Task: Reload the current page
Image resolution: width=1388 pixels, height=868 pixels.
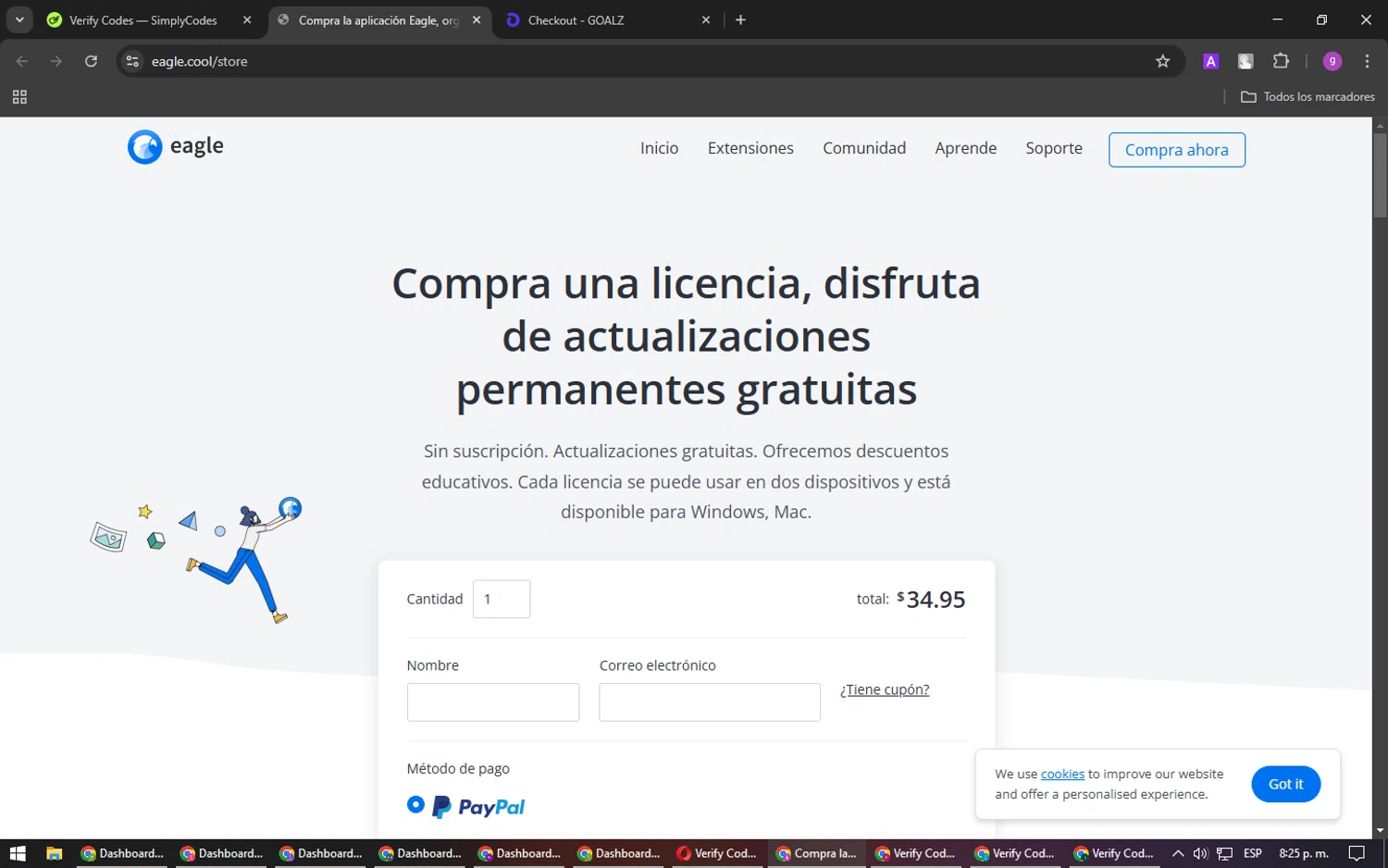Action: pyautogui.click(x=91, y=61)
